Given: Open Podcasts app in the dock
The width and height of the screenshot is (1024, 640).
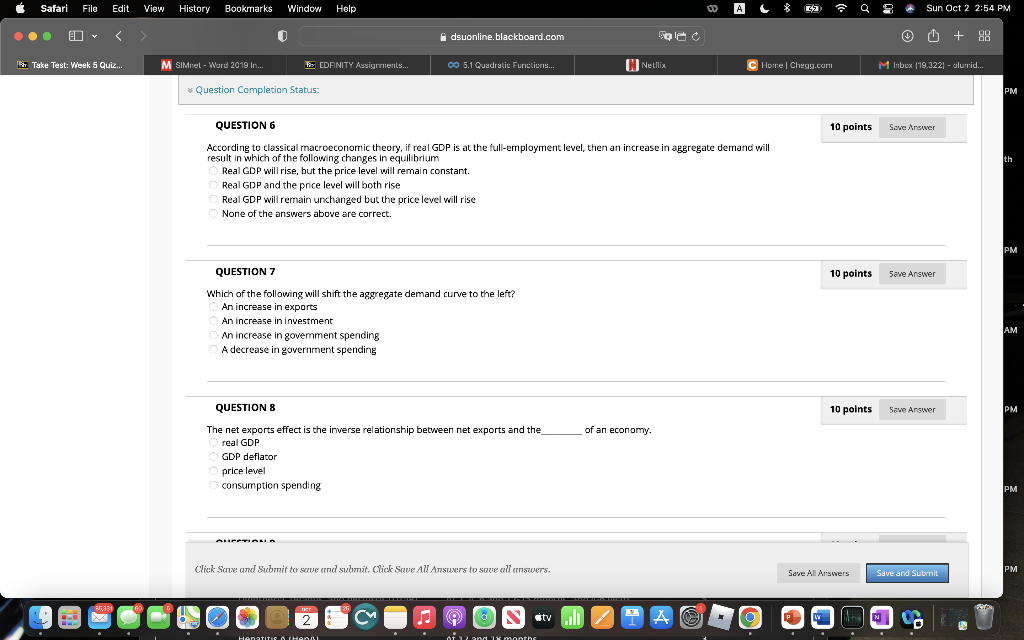Looking at the screenshot, I should [454, 616].
